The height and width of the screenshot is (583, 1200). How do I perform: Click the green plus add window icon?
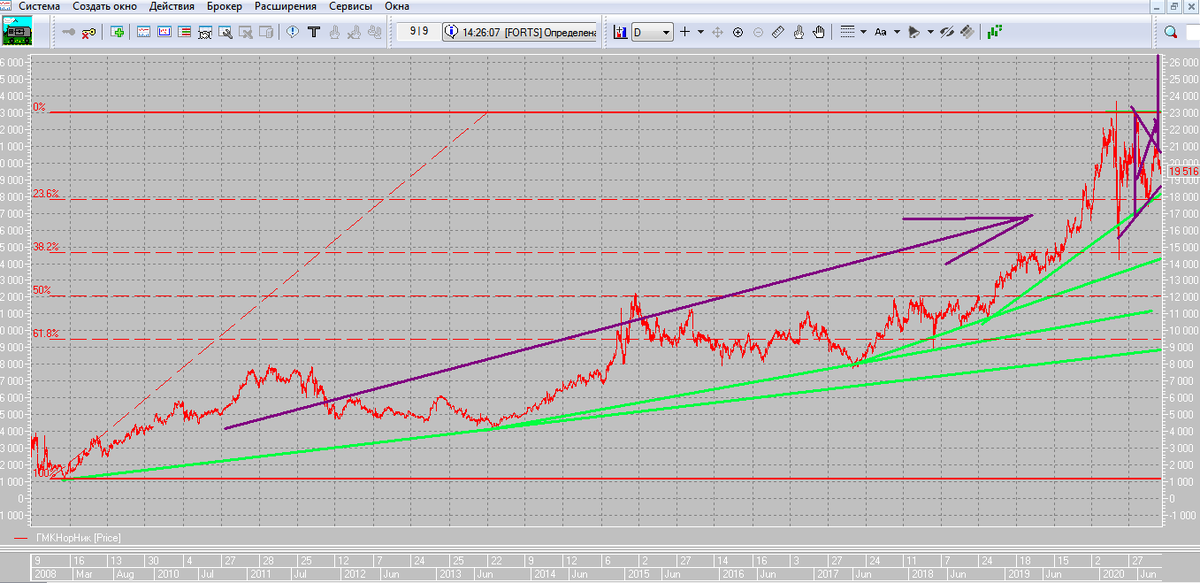pos(119,32)
